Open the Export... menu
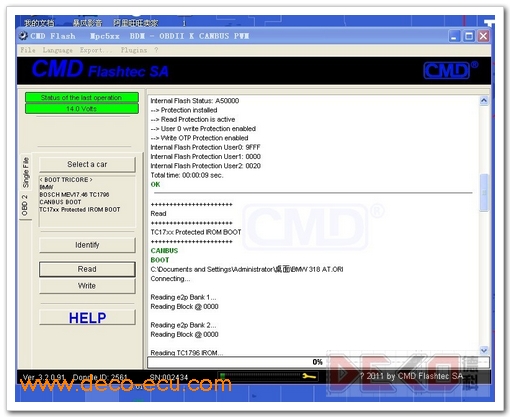This screenshot has width=510, height=417. [x=96, y=50]
